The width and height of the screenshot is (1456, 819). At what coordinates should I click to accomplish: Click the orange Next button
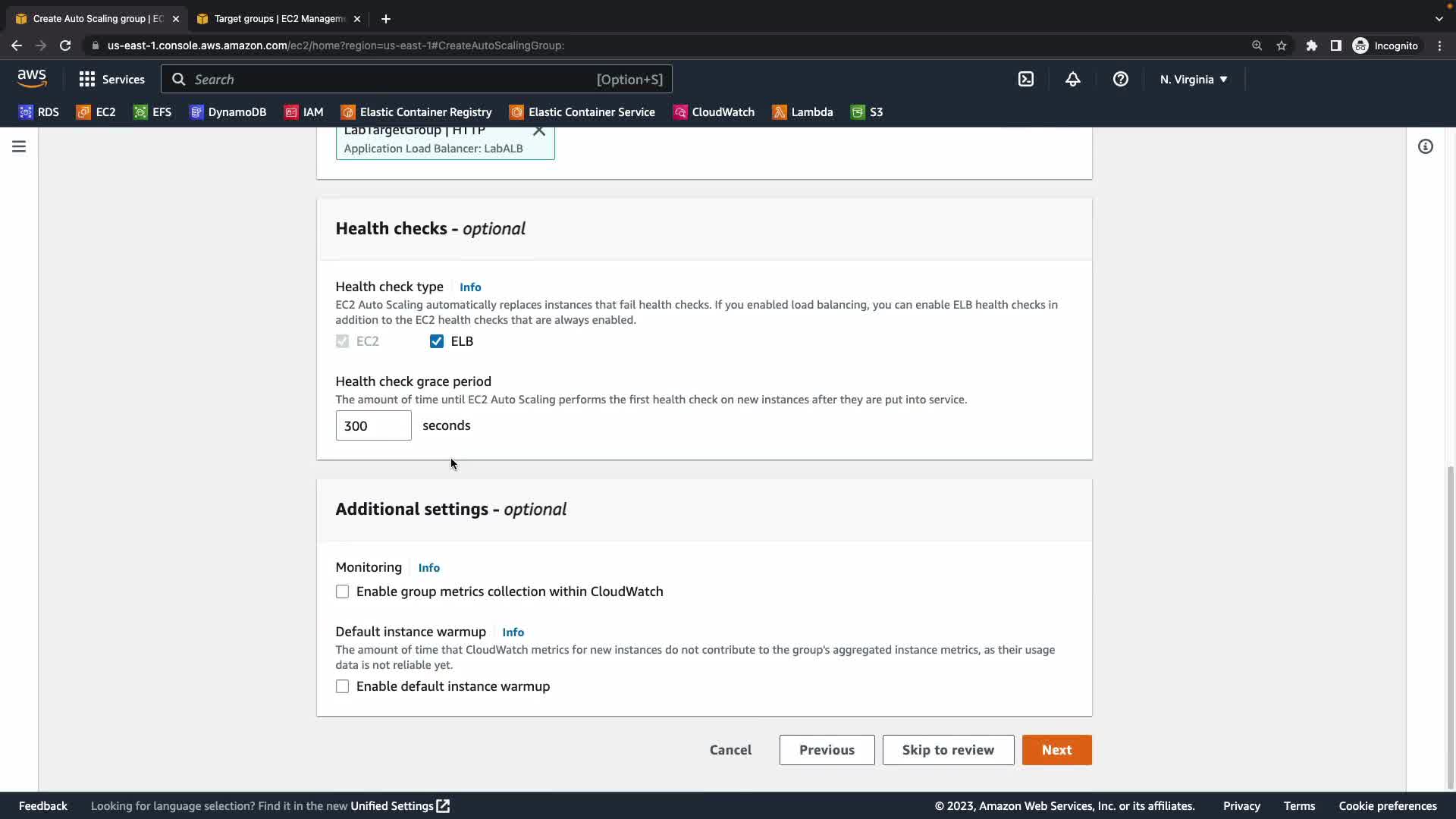coord(1056,750)
